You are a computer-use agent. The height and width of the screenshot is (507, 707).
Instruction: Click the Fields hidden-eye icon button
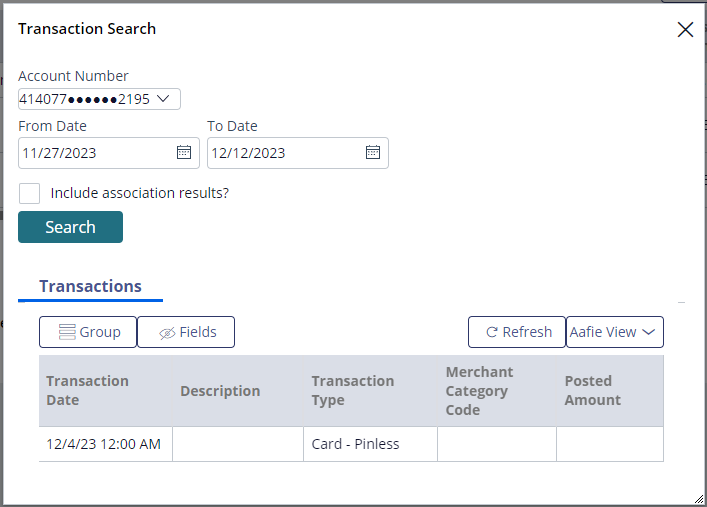click(167, 333)
